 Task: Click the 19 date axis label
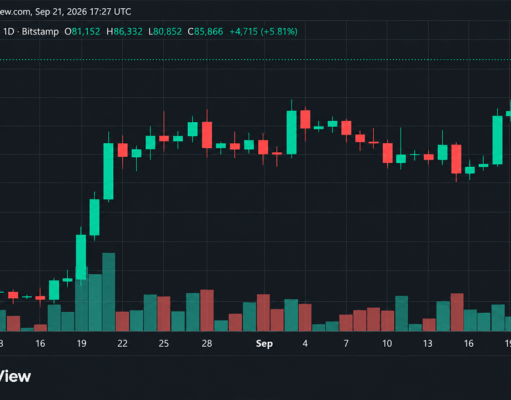click(81, 343)
